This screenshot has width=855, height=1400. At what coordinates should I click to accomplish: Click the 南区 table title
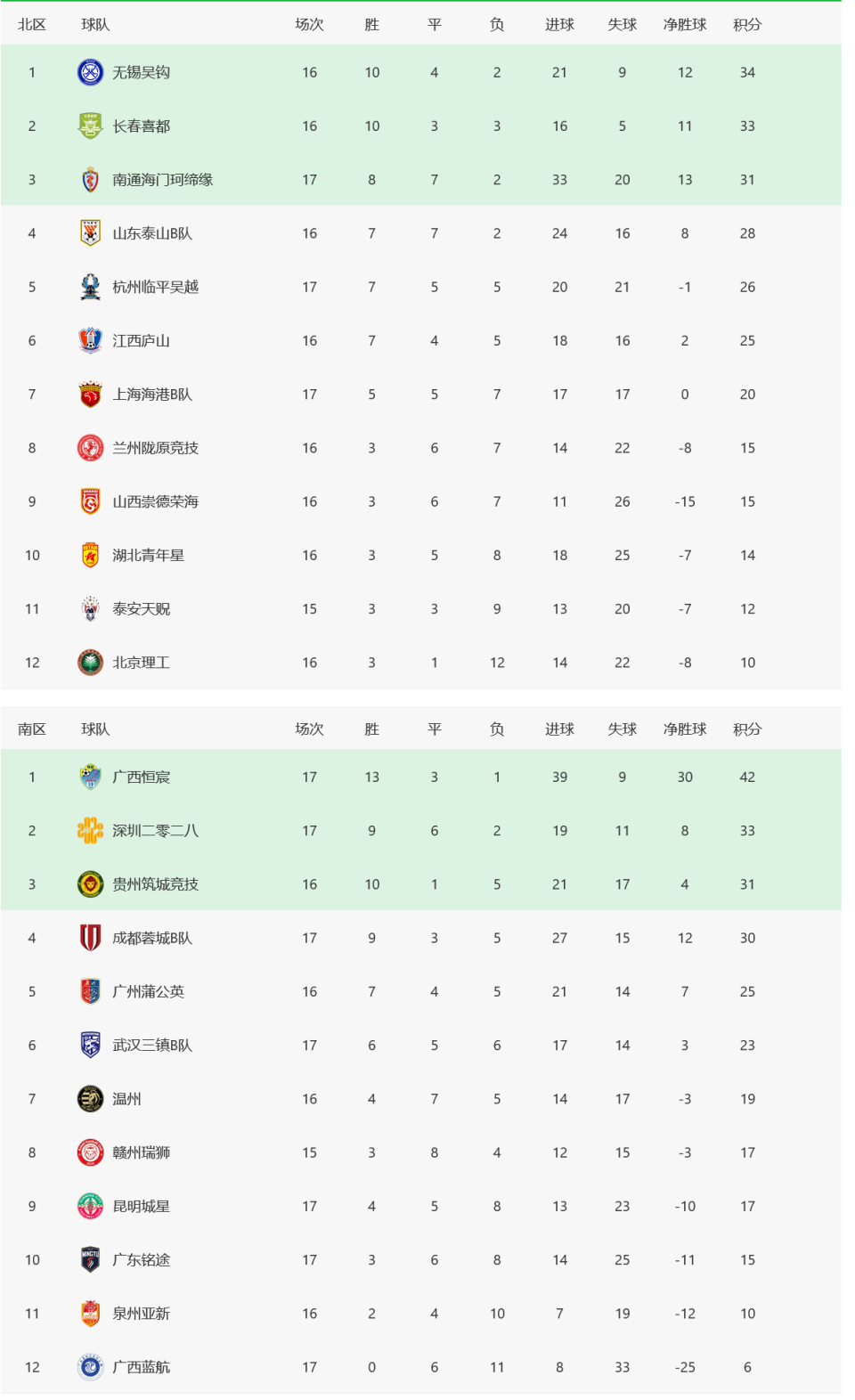point(32,729)
